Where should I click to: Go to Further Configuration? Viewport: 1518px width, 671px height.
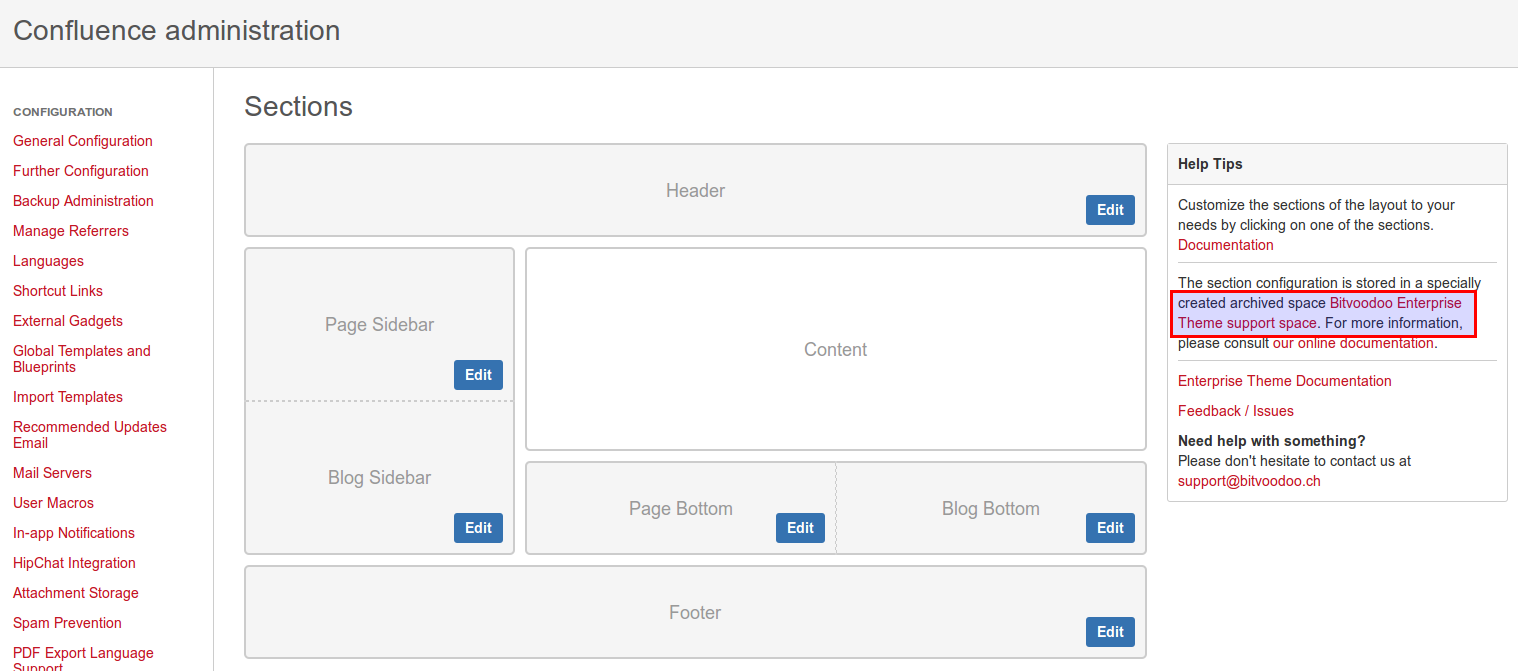pyautogui.click(x=81, y=171)
